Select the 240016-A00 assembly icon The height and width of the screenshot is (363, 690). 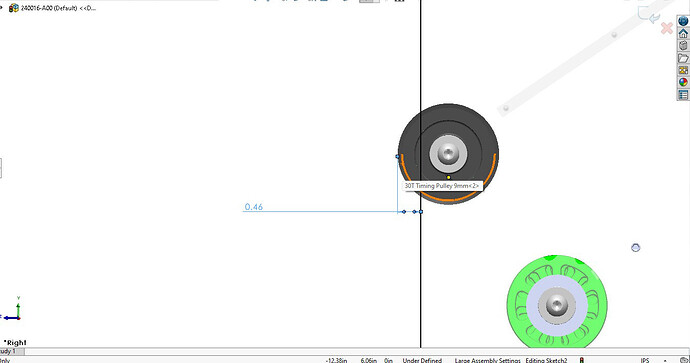14,8
